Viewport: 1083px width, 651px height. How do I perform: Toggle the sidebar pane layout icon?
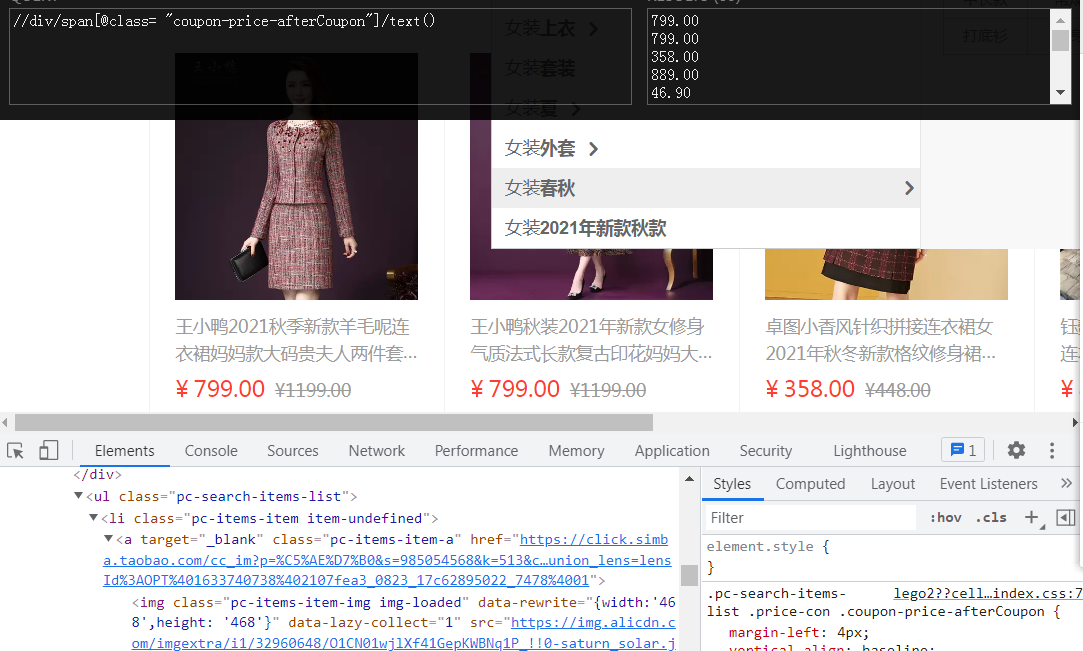1067,517
